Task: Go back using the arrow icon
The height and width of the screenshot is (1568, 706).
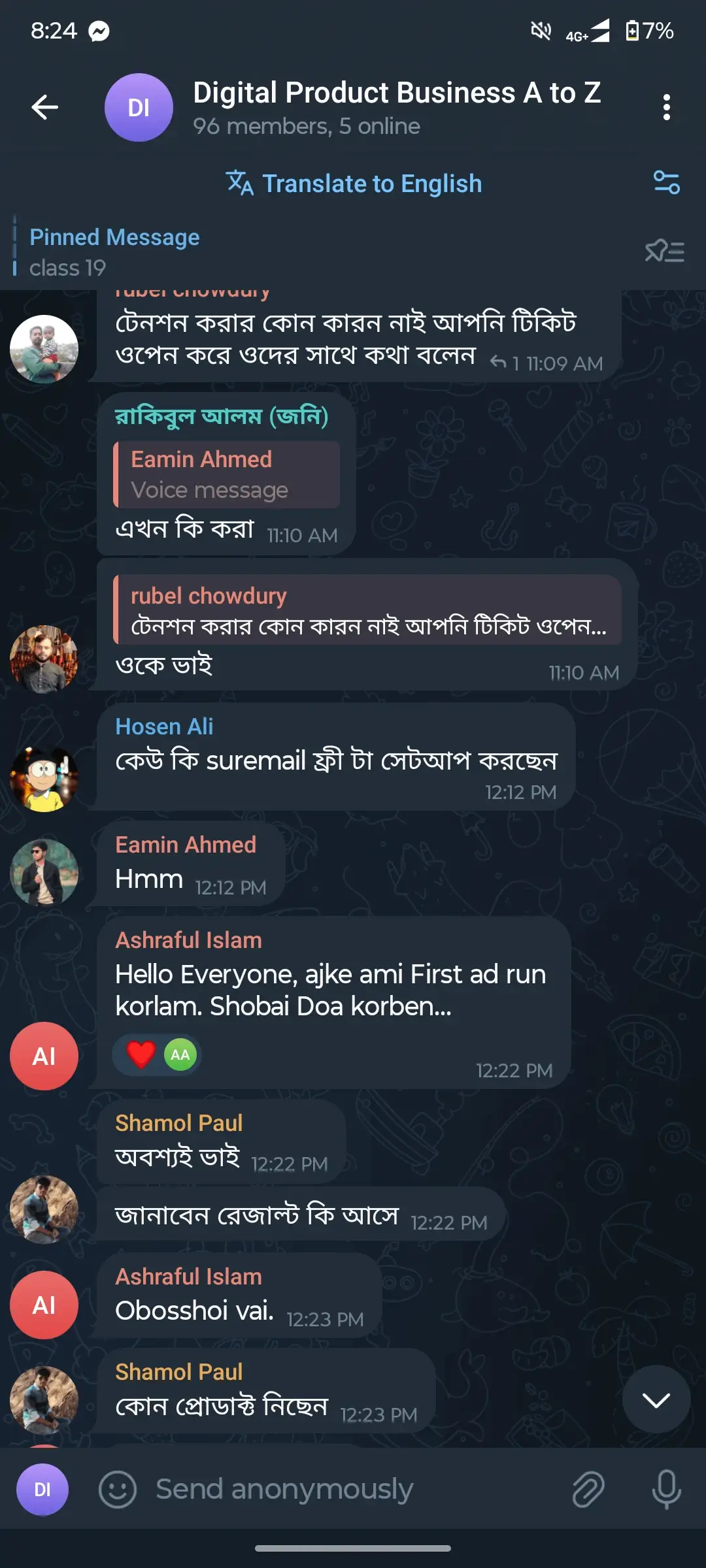Action: 44,107
